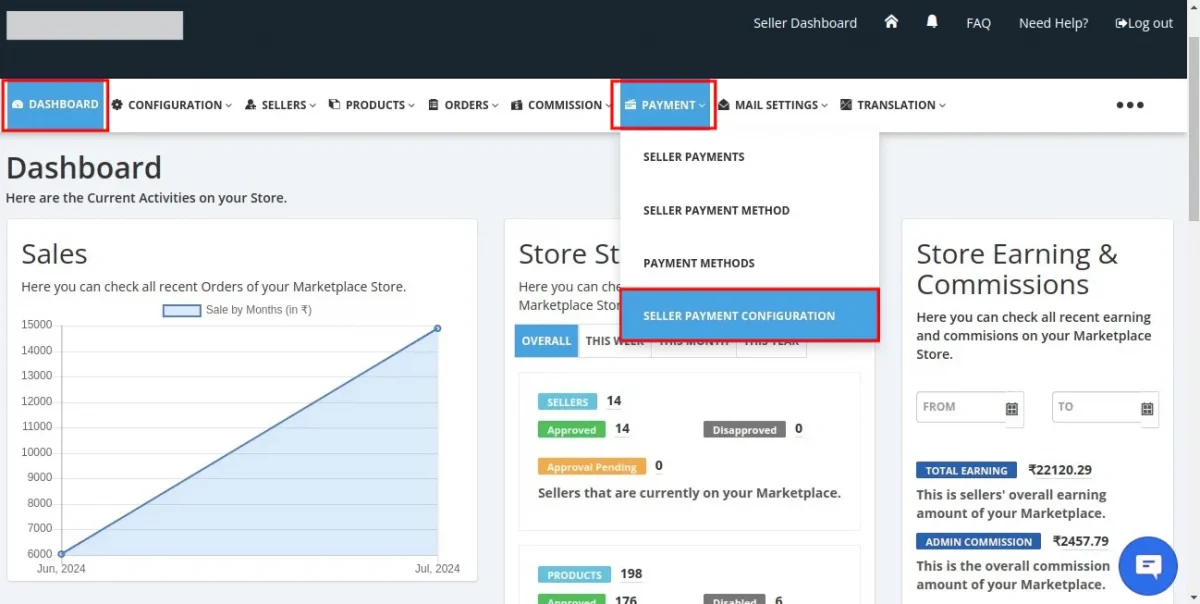Image resolution: width=1200 pixels, height=604 pixels.
Task: Expand the Configuration menu
Action: pos(171,105)
